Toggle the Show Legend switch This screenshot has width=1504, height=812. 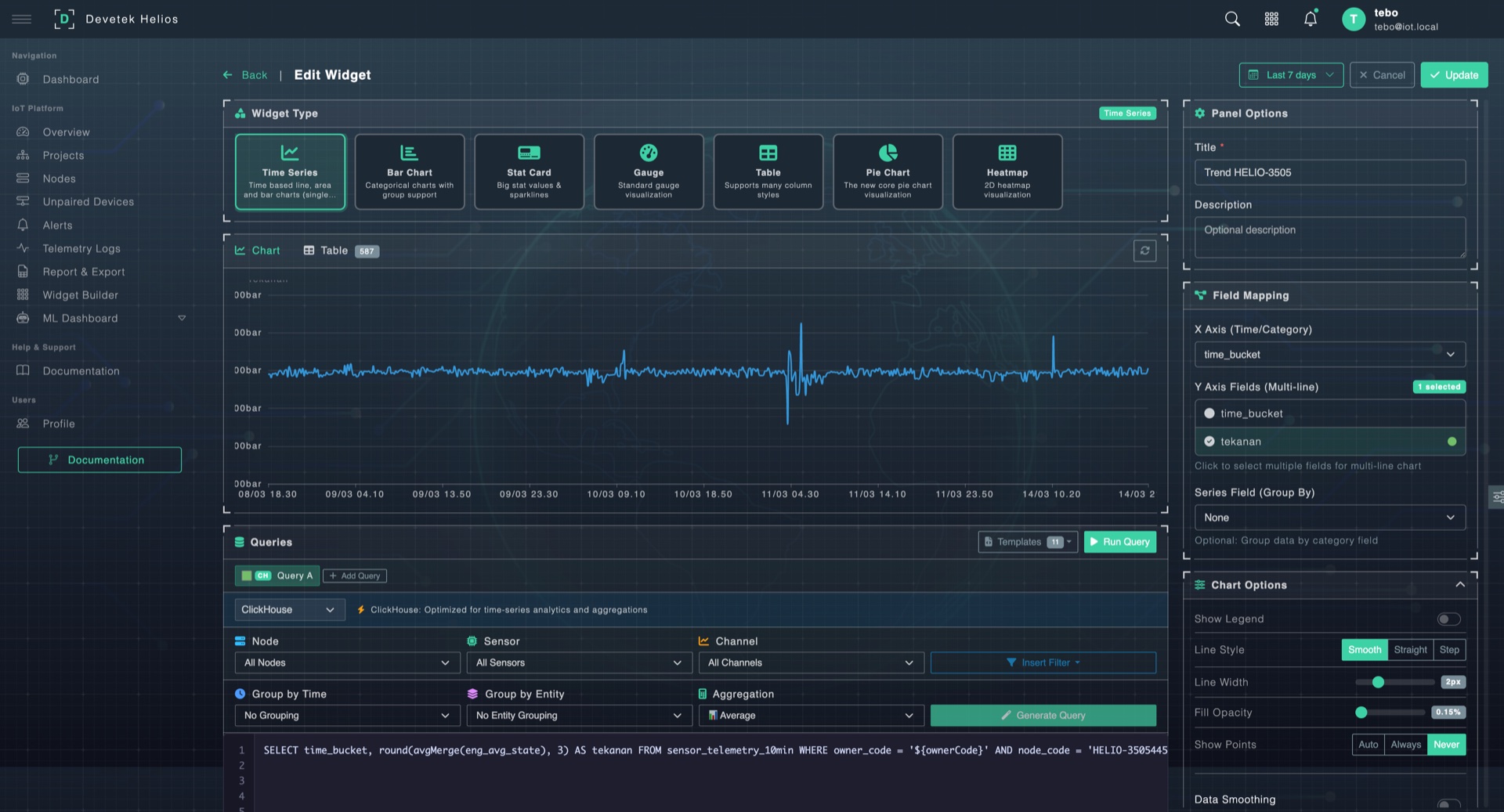(x=1448, y=619)
